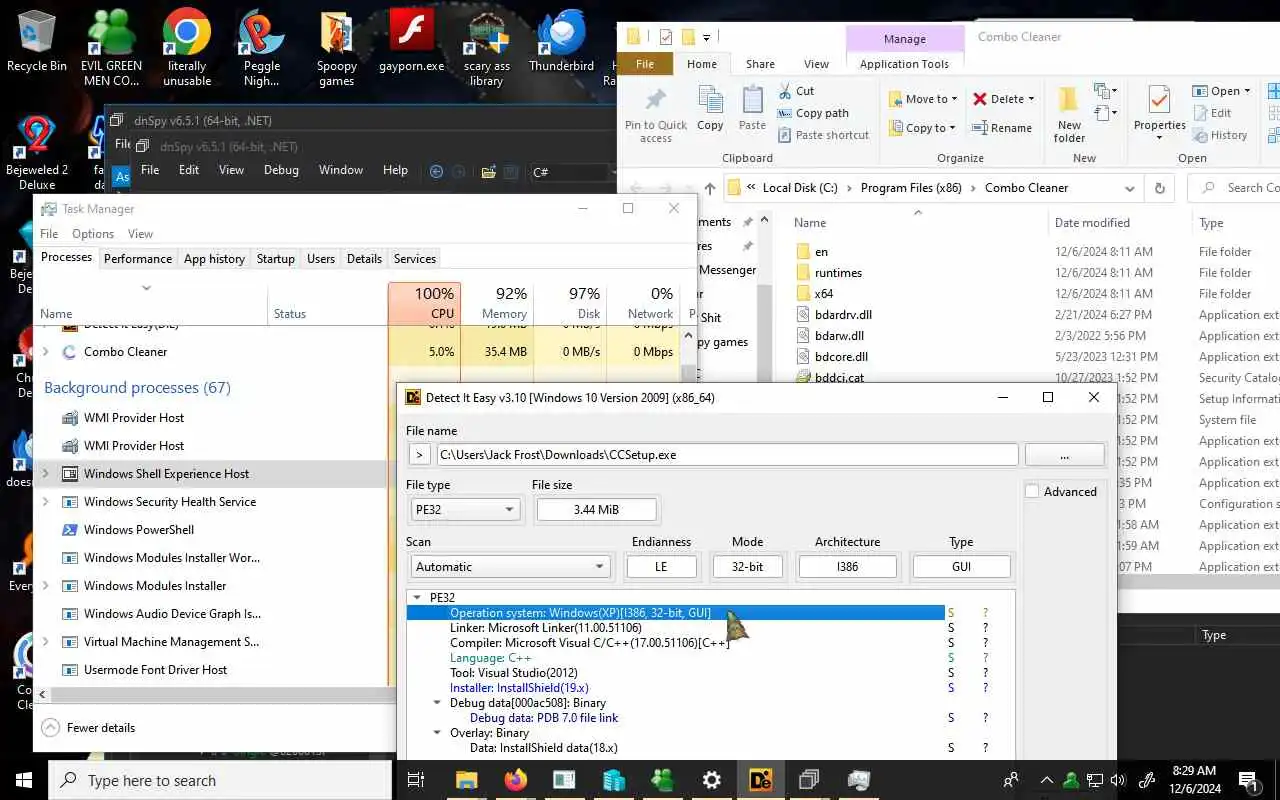
Task: Select the runtimes folder in Explorer
Action: (x=838, y=273)
